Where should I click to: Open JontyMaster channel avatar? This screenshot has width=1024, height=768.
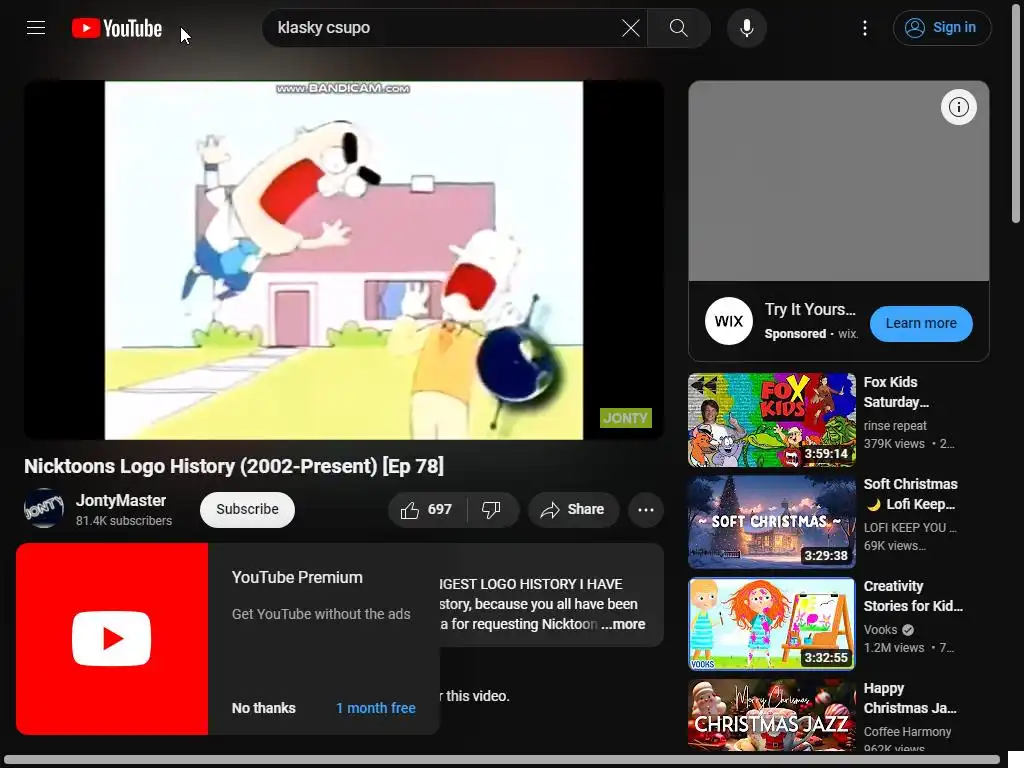tap(44, 509)
